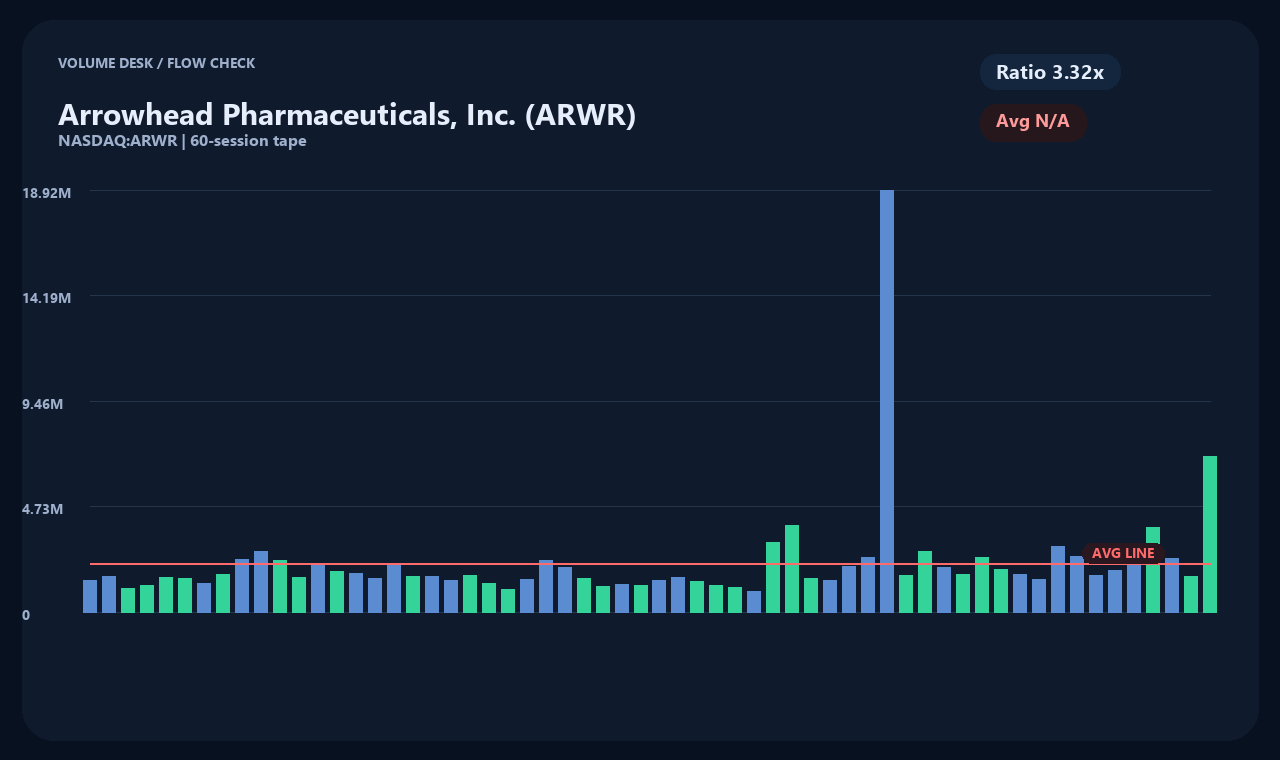
Task: Click the VOLUME DESK / FLOW CHECK header
Action: point(157,63)
